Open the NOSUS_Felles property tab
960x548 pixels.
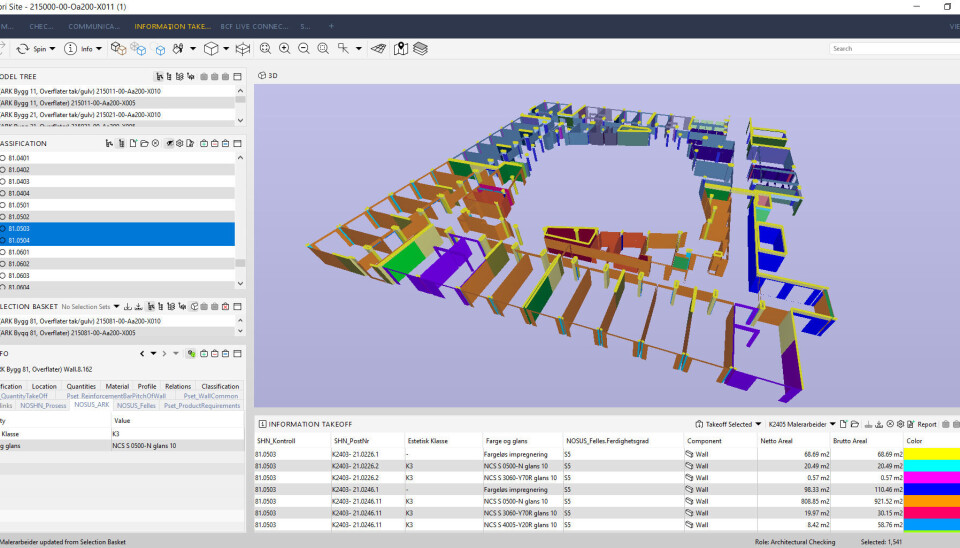[136, 405]
